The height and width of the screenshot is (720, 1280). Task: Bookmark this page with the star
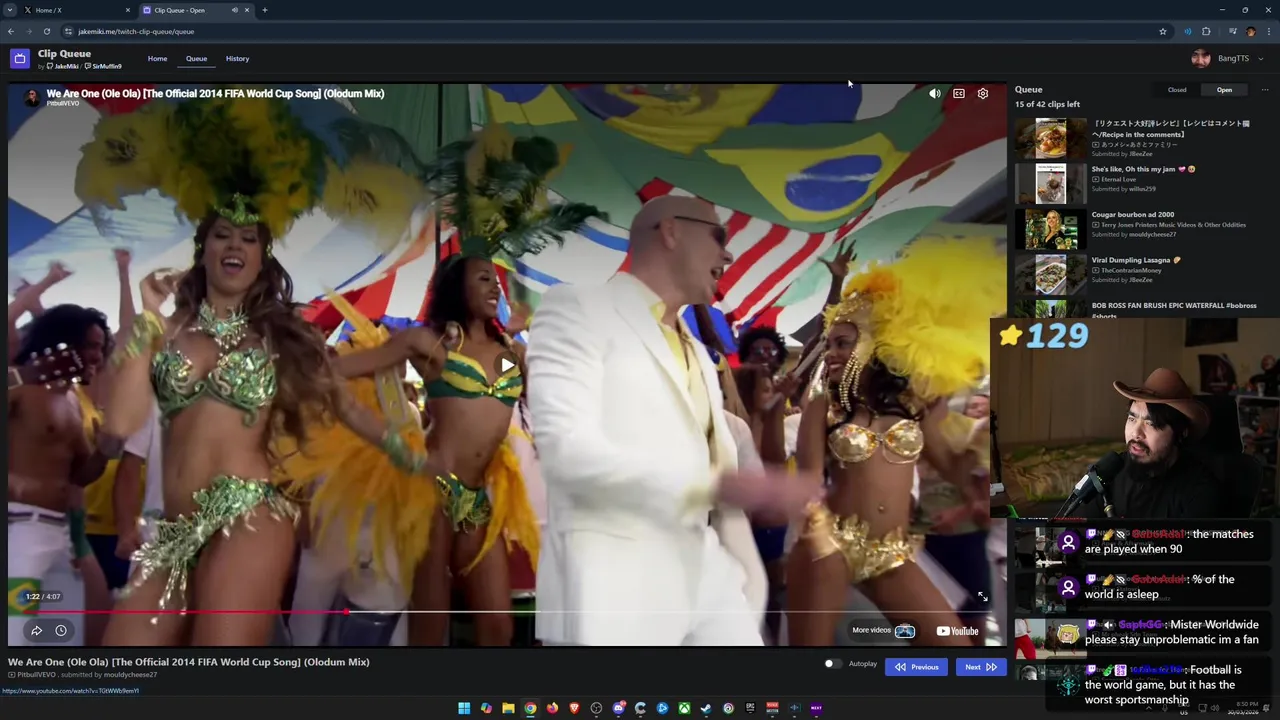[1163, 31]
